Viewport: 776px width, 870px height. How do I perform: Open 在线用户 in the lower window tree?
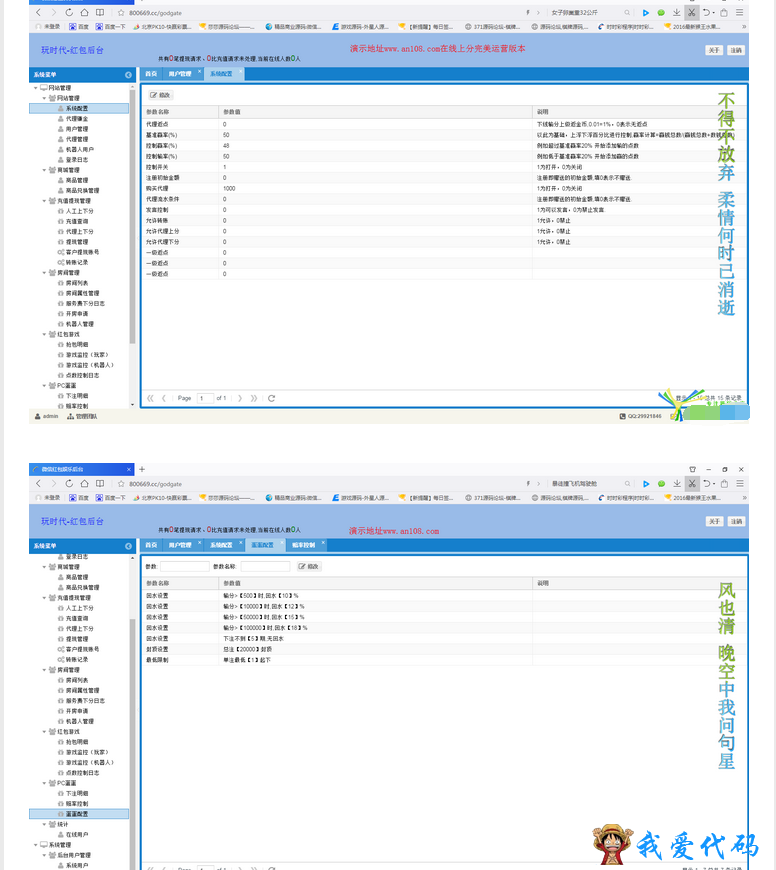(77, 834)
